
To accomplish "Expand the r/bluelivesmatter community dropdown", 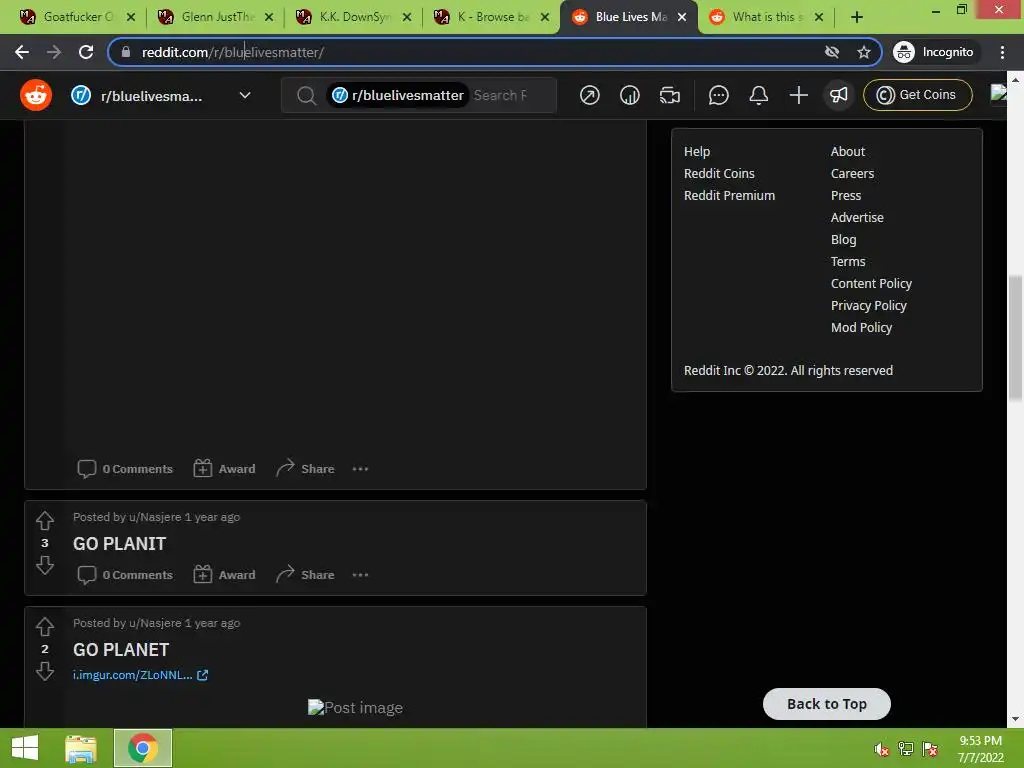I will [245, 95].
